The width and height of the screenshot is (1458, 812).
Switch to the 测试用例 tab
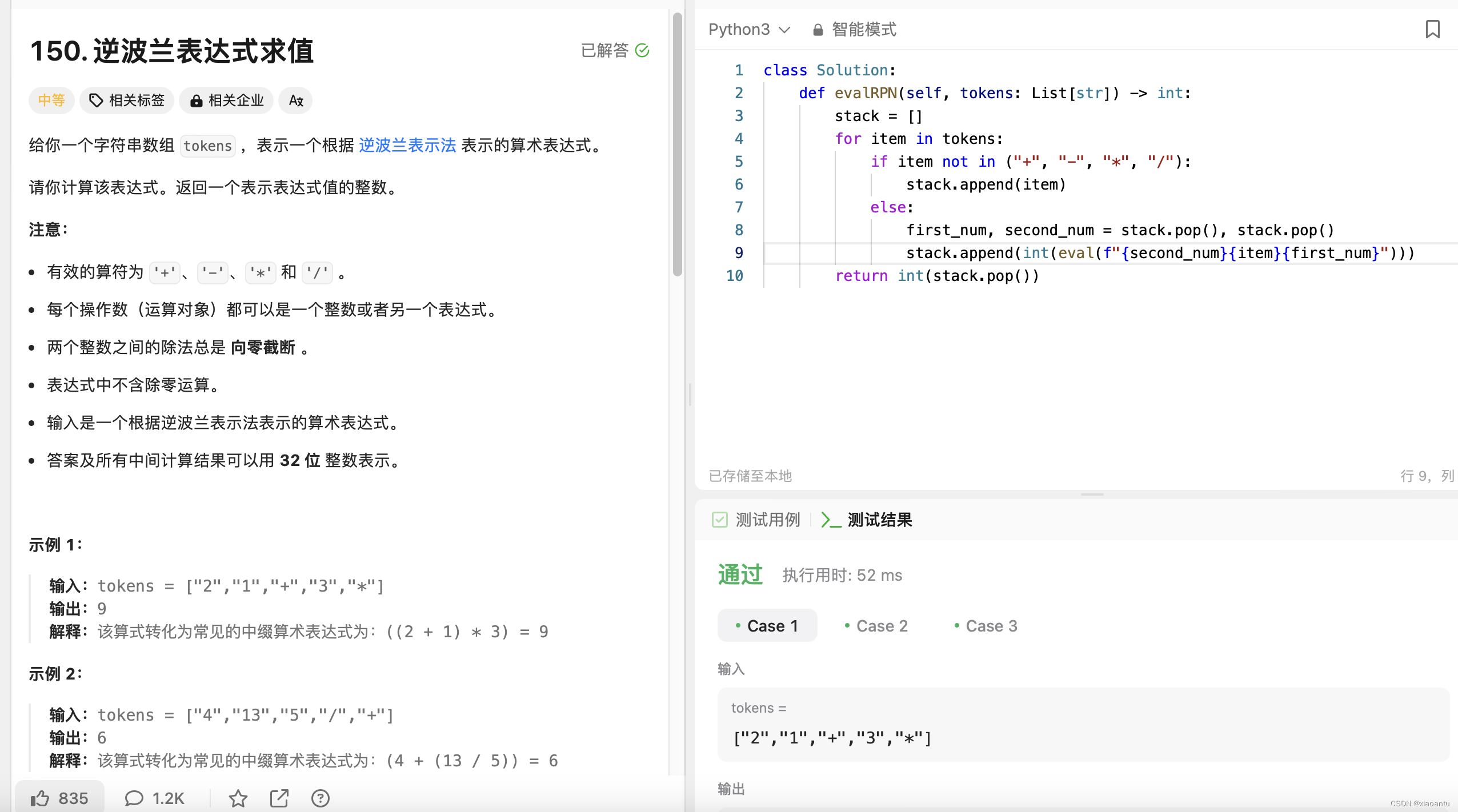pos(756,520)
